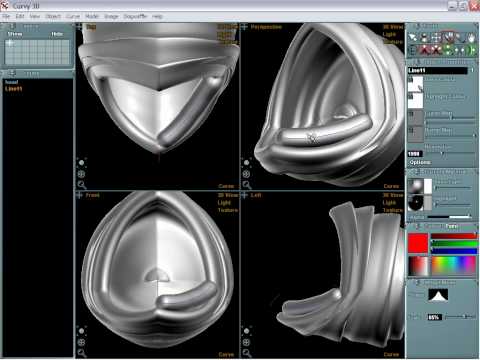
Task: Click the pan icon in Front viewport
Action: 81,342
